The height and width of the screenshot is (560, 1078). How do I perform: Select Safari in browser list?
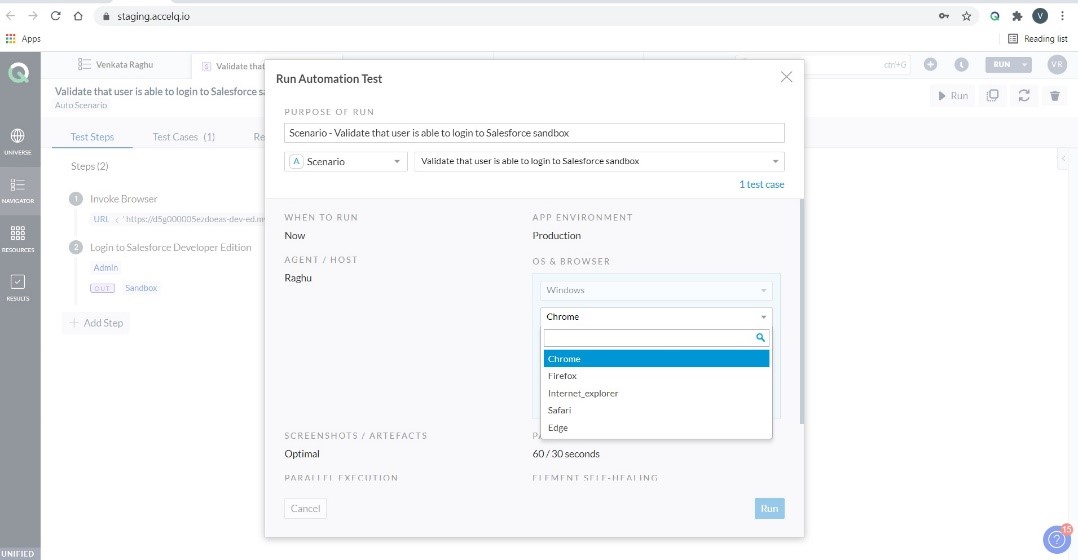click(656, 410)
